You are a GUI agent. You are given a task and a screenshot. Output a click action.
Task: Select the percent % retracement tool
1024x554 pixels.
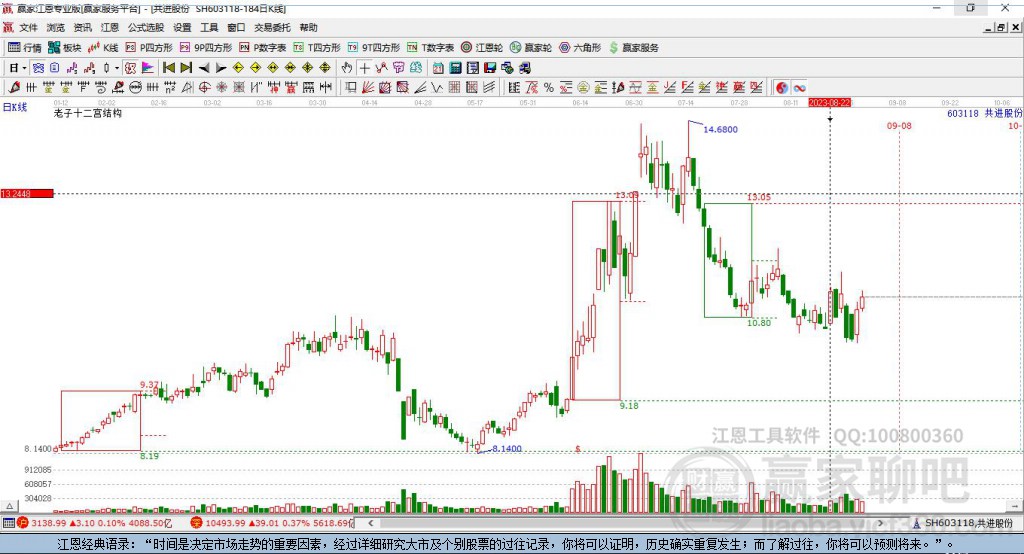pyautogui.click(x=549, y=88)
